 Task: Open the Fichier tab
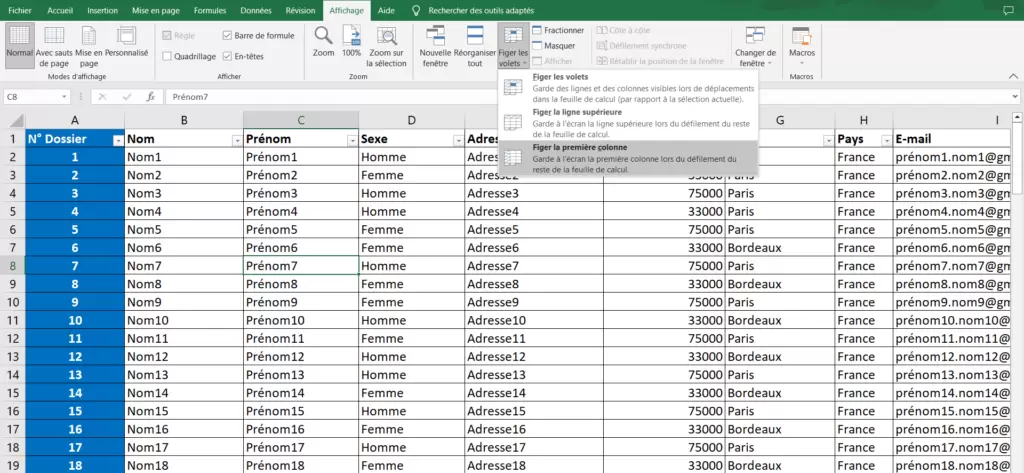20,10
